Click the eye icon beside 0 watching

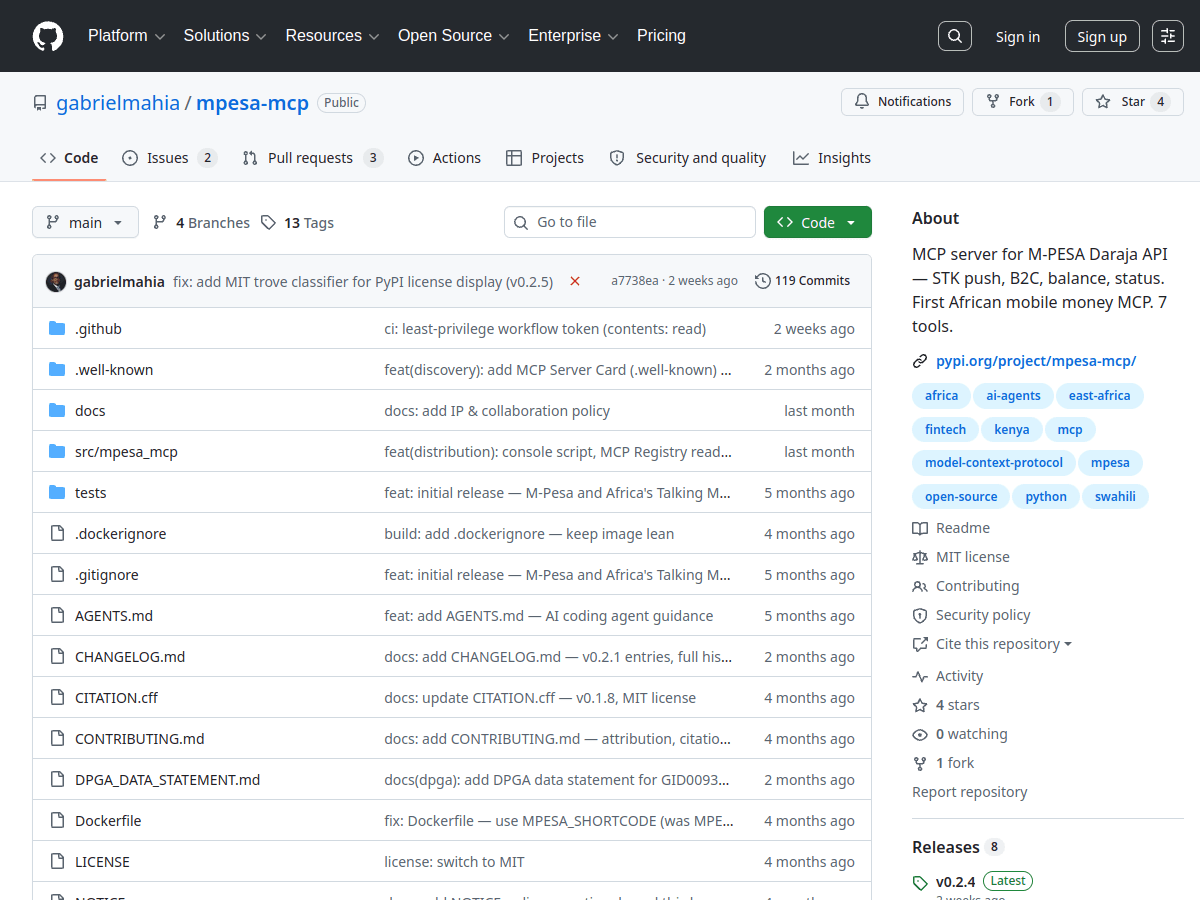(920, 735)
